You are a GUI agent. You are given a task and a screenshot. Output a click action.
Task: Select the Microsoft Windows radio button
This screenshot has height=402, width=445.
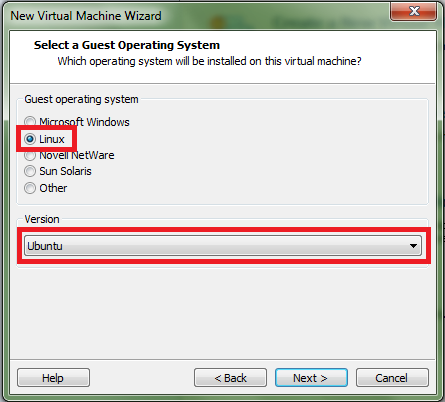[x=30, y=122]
